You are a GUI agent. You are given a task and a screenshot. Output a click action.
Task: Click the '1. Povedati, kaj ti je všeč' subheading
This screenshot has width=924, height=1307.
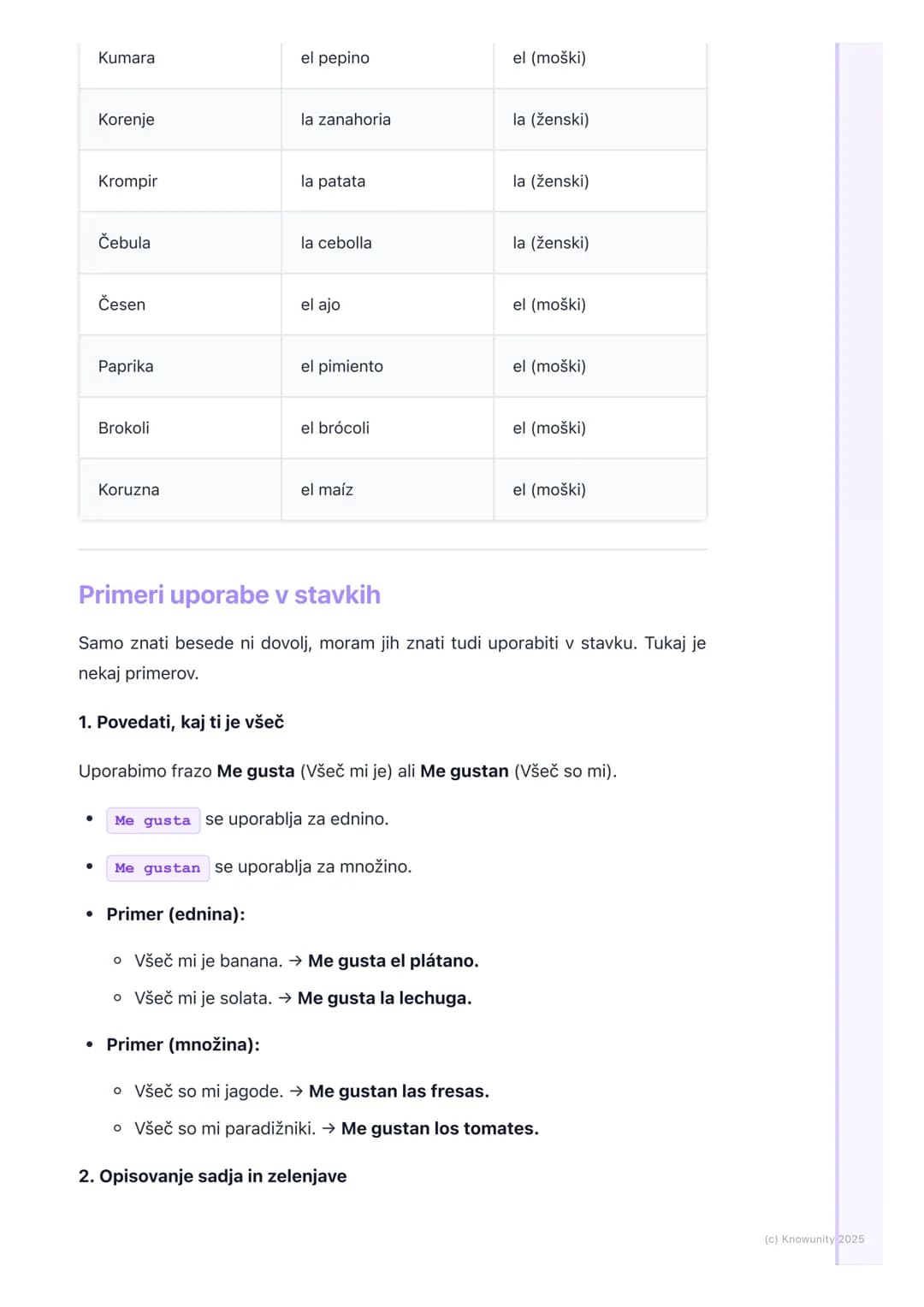click(x=181, y=722)
